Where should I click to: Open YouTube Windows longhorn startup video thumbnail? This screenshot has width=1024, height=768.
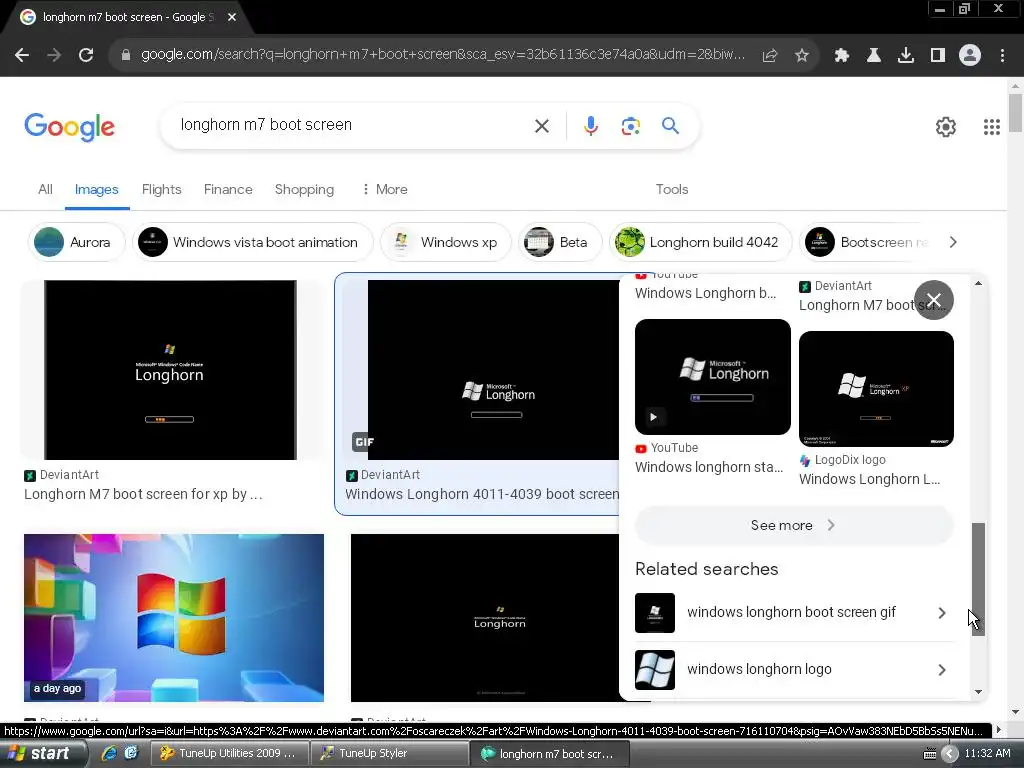coord(712,377)
